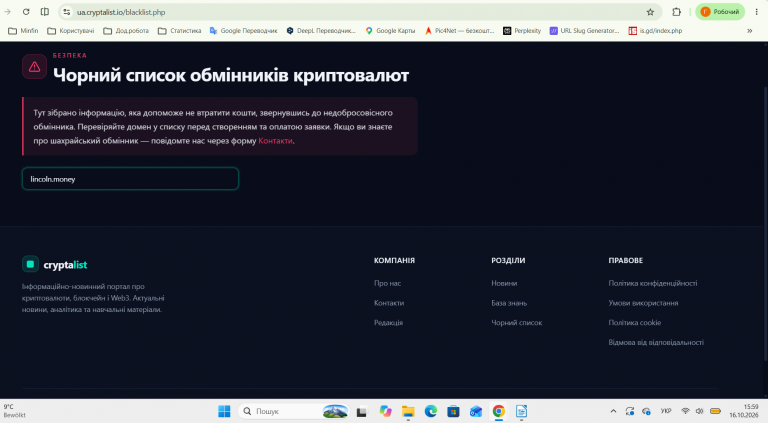
Task: Open Task View on the taskbar
Action: pos(361,411)
